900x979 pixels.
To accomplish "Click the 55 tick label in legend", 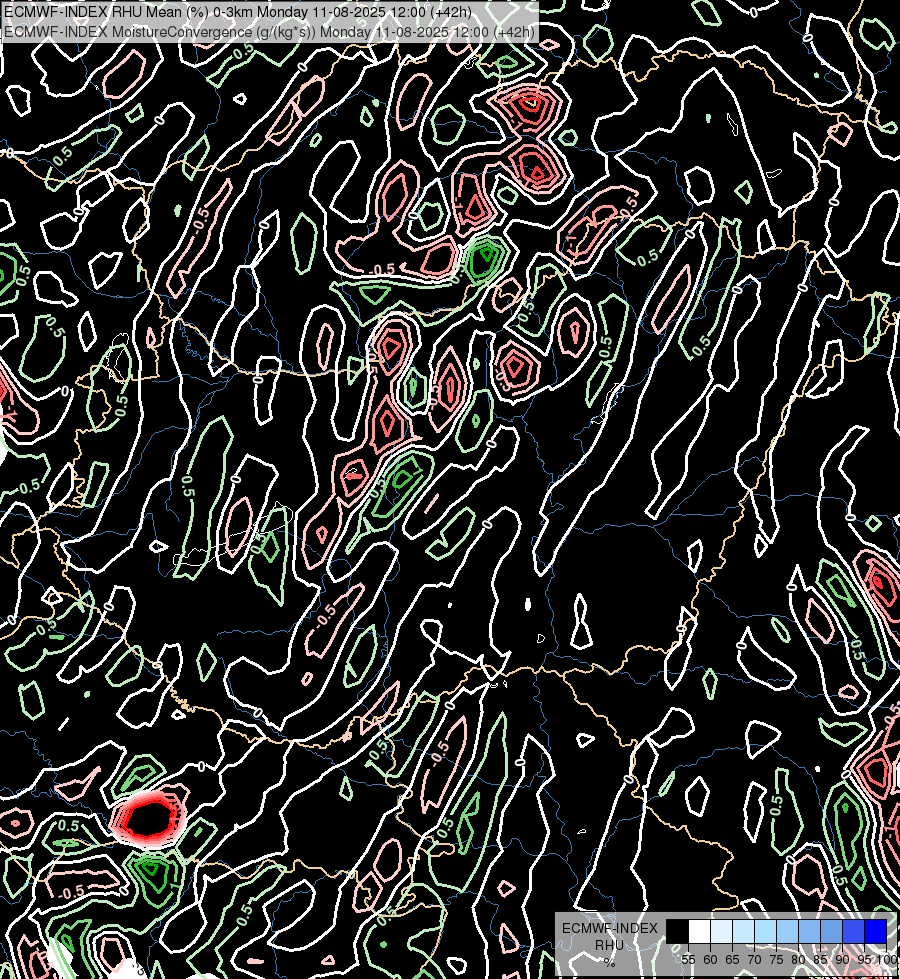I will [688, 960].
